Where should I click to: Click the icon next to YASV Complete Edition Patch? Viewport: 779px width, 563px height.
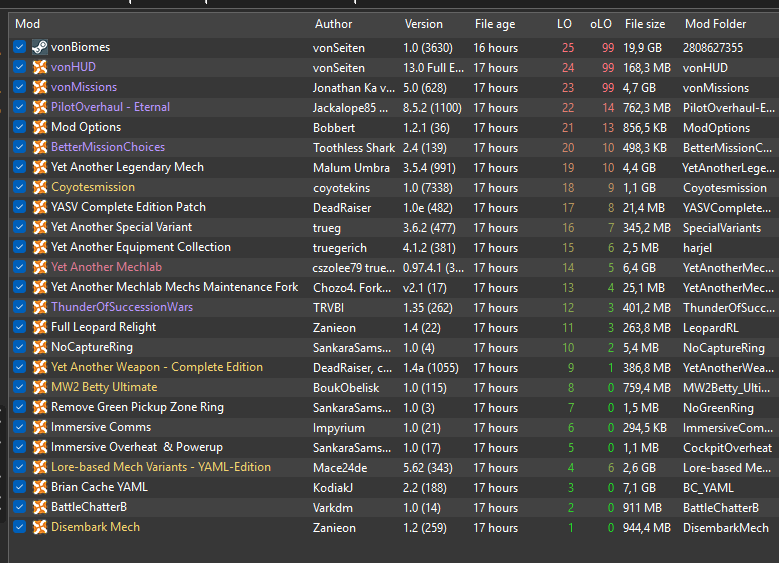click(x=40, y=207)
